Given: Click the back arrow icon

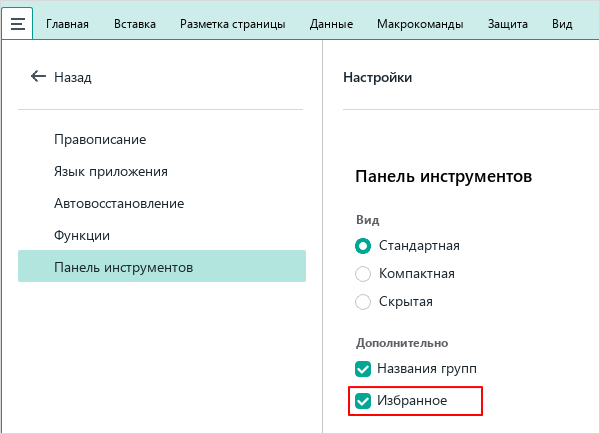Looking at the screenshot, I should tap(38, 77).
